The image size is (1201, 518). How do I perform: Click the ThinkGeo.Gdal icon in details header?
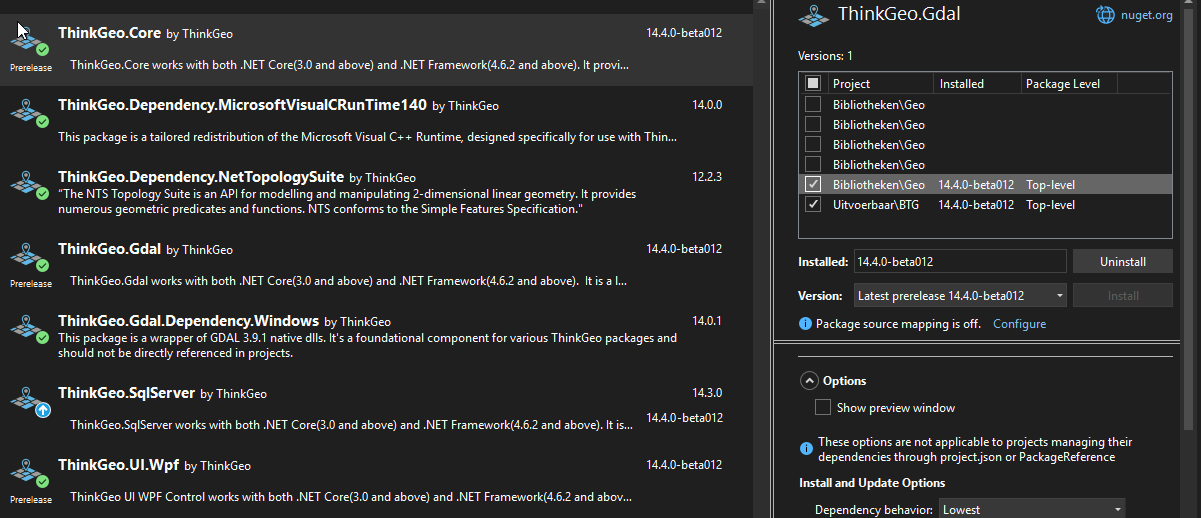pyautogui.click(x=816, y=15)
